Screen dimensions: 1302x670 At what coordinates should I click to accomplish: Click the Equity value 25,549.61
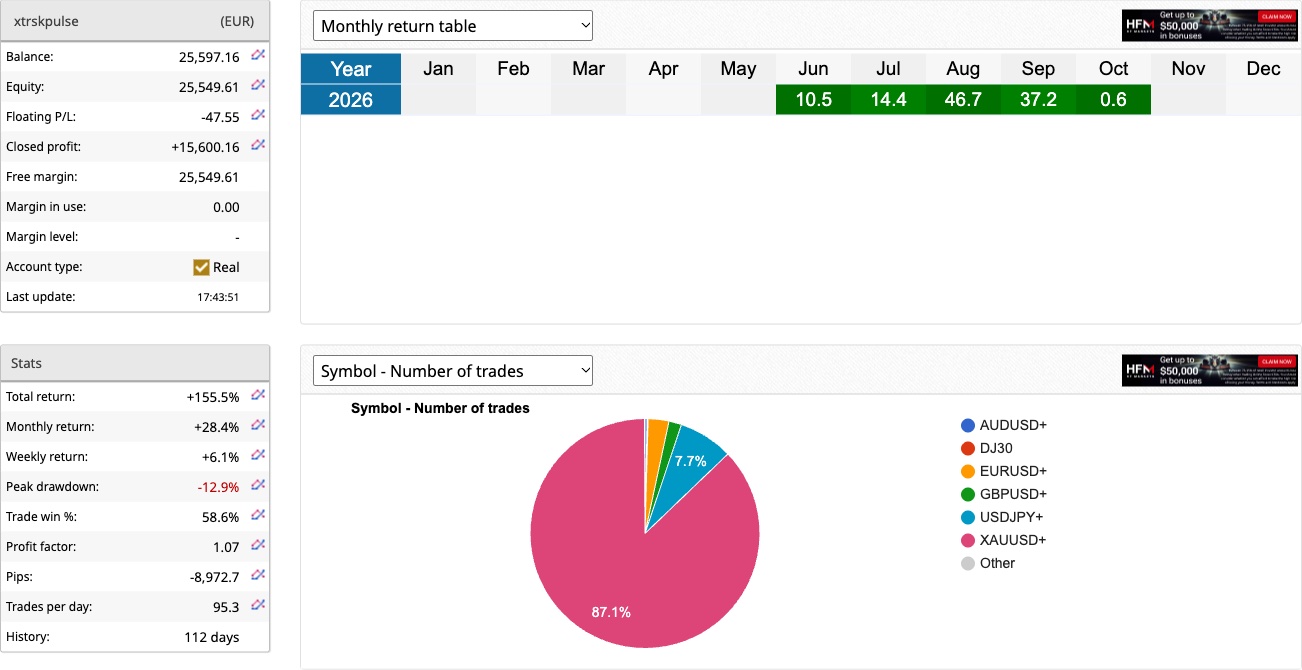point(209,87)
